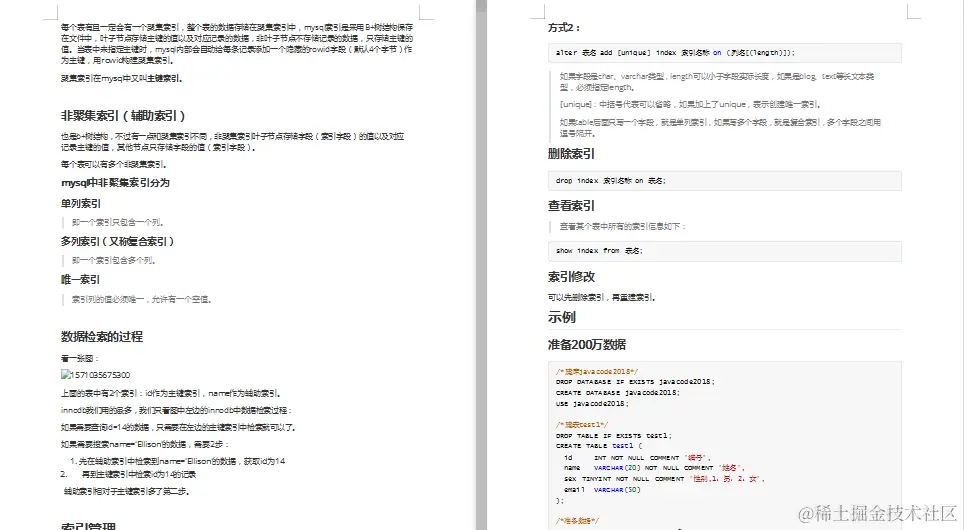The width and height of the screenshot is (964, 530).
Task: Select the "单列索引" subheading
Action: (x=81, y=204)
